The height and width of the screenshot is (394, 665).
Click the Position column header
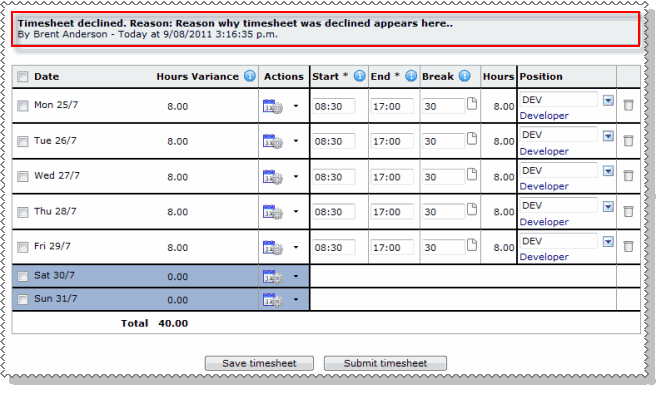coord(541,77)
